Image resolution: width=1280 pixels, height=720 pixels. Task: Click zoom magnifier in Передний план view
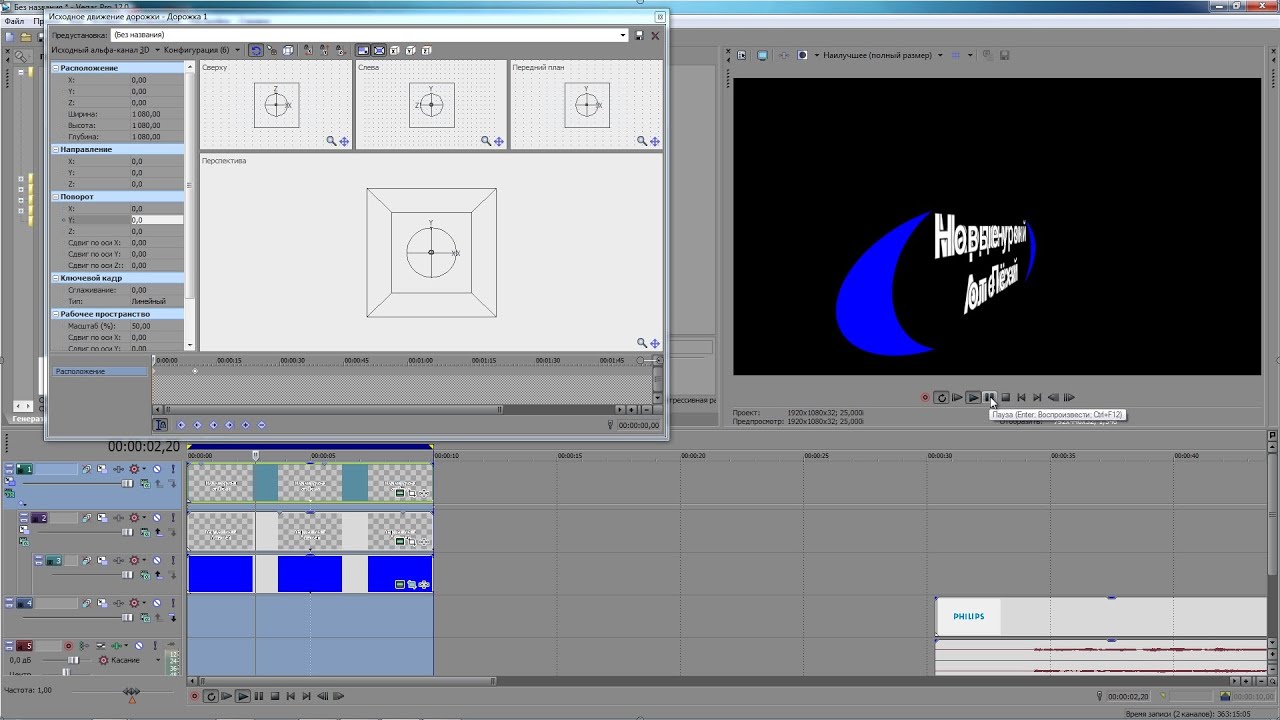point(641,141)
